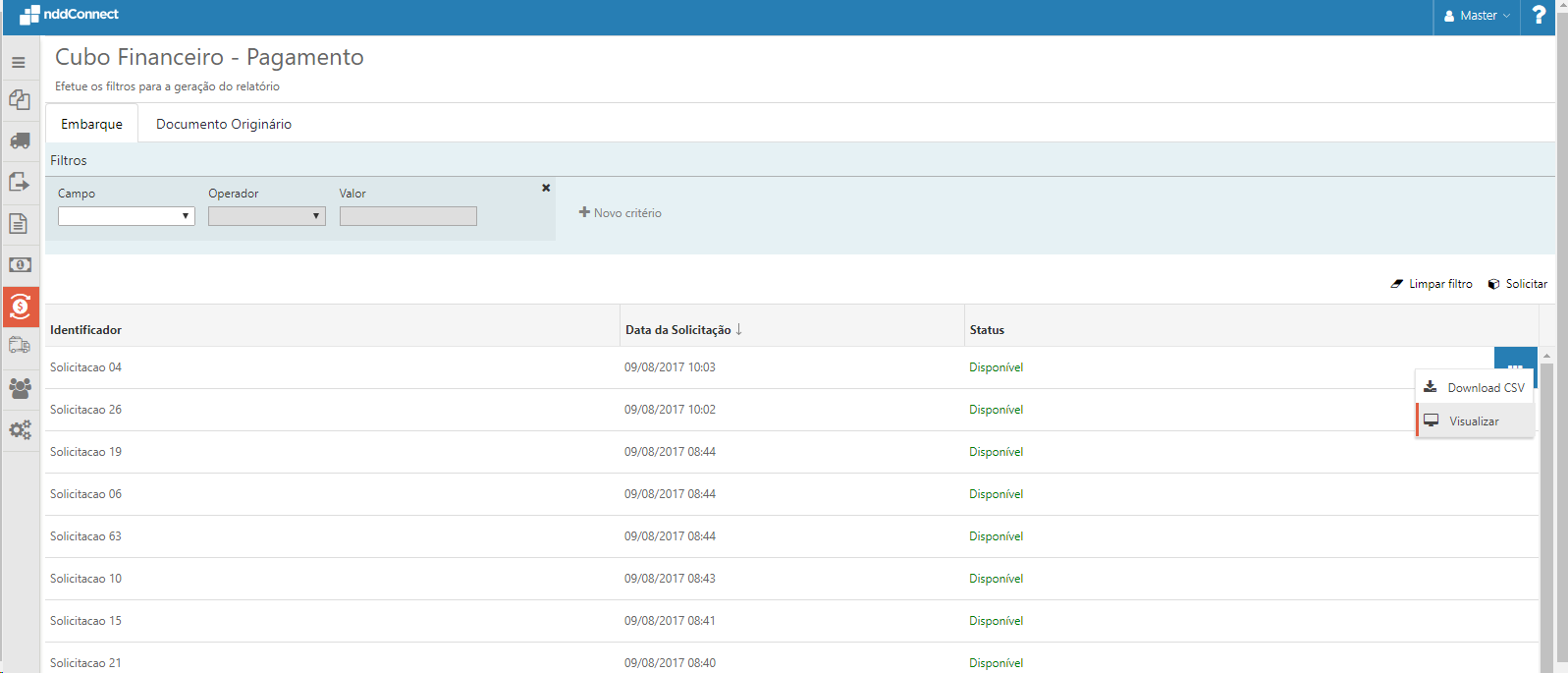Image resolution: width=1568 pixels, height=673 pixels.
Task: Open the Campo dropdown
Action: point(126,216)
